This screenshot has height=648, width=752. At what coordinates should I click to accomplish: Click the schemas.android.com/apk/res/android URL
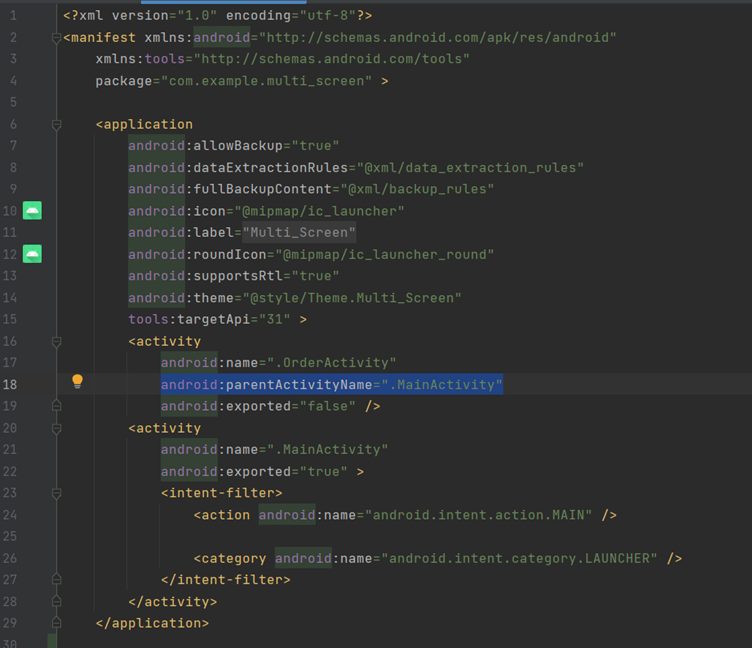(x=438, y=38)
